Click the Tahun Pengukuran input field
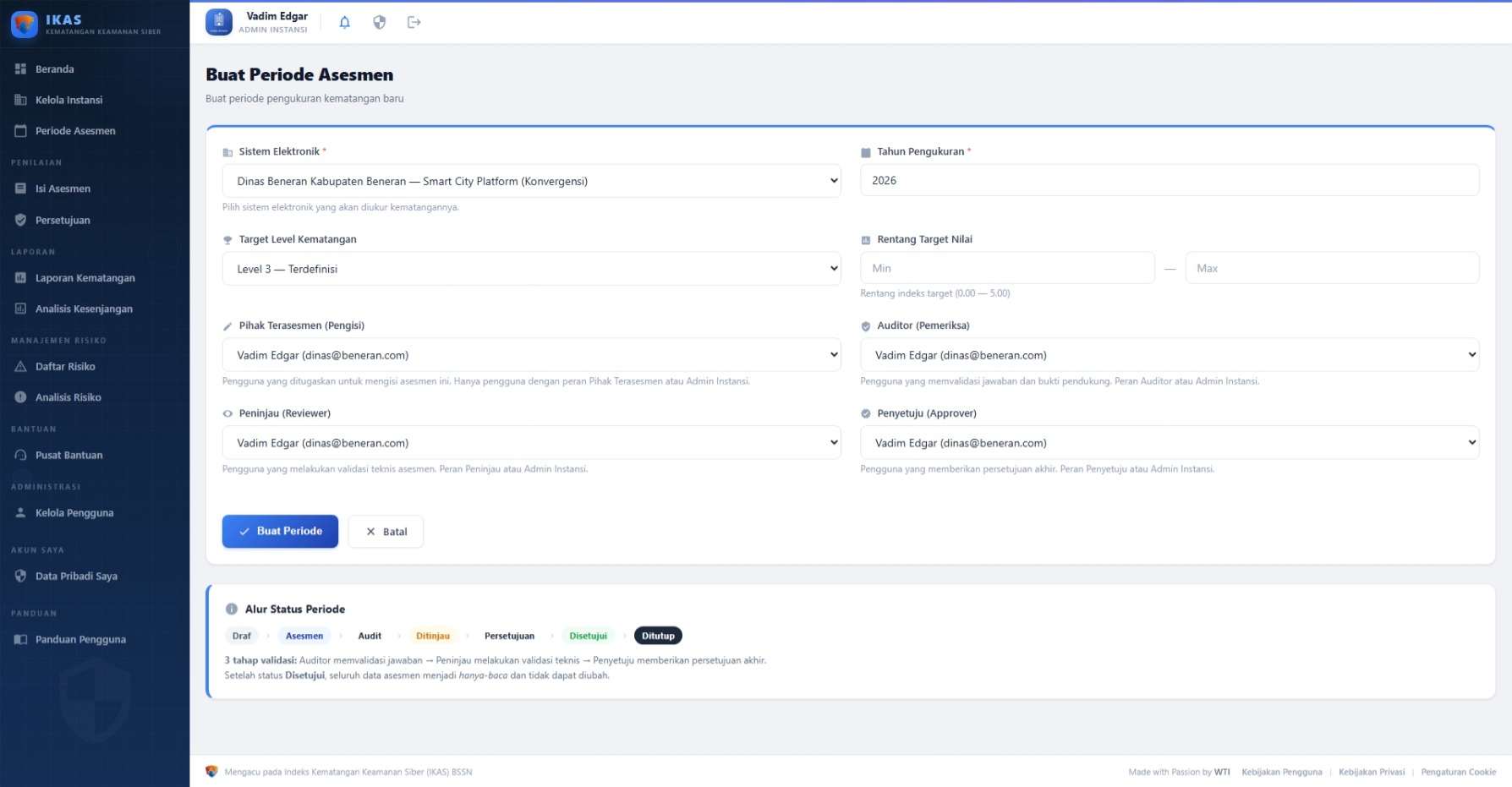 coord(1169,180)
